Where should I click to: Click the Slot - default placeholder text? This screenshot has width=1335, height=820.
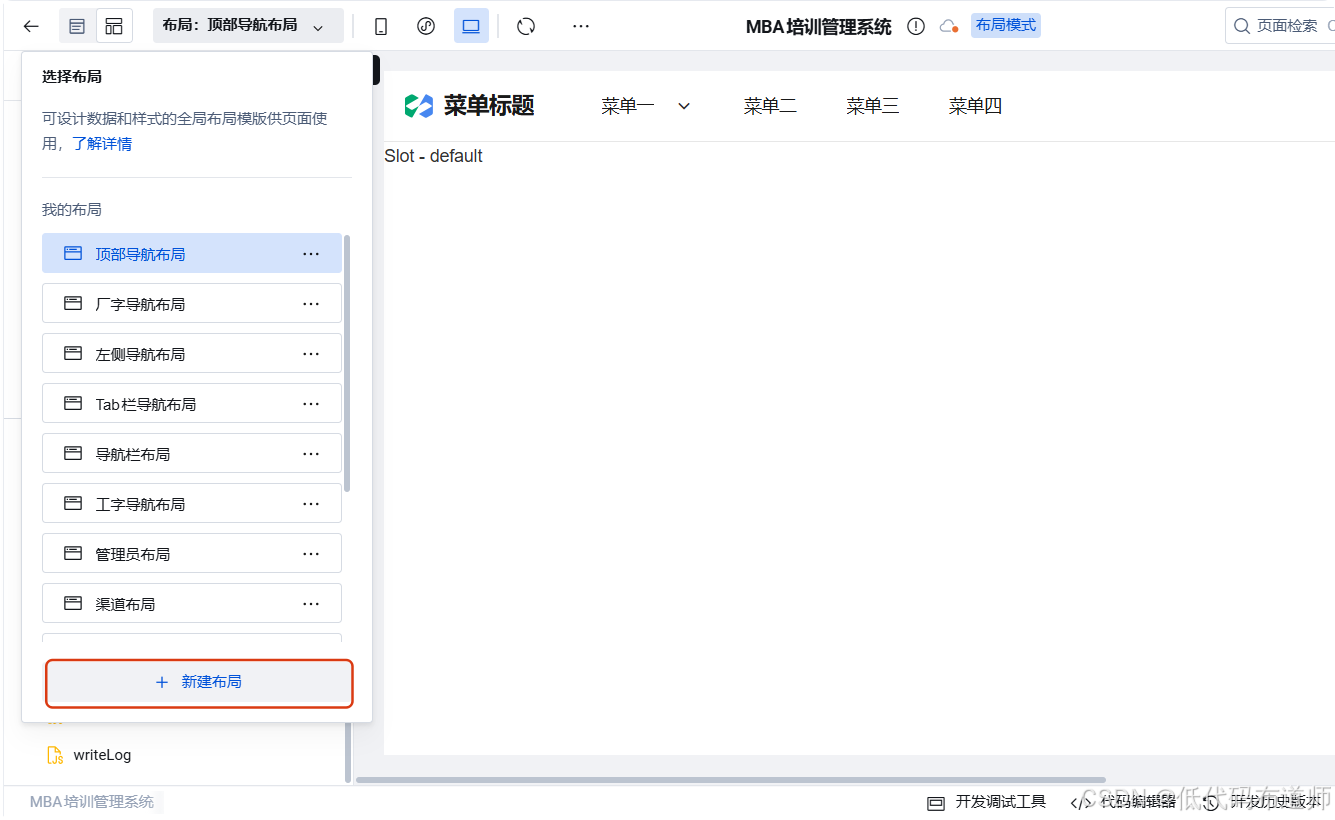click(x=433, y=156)
